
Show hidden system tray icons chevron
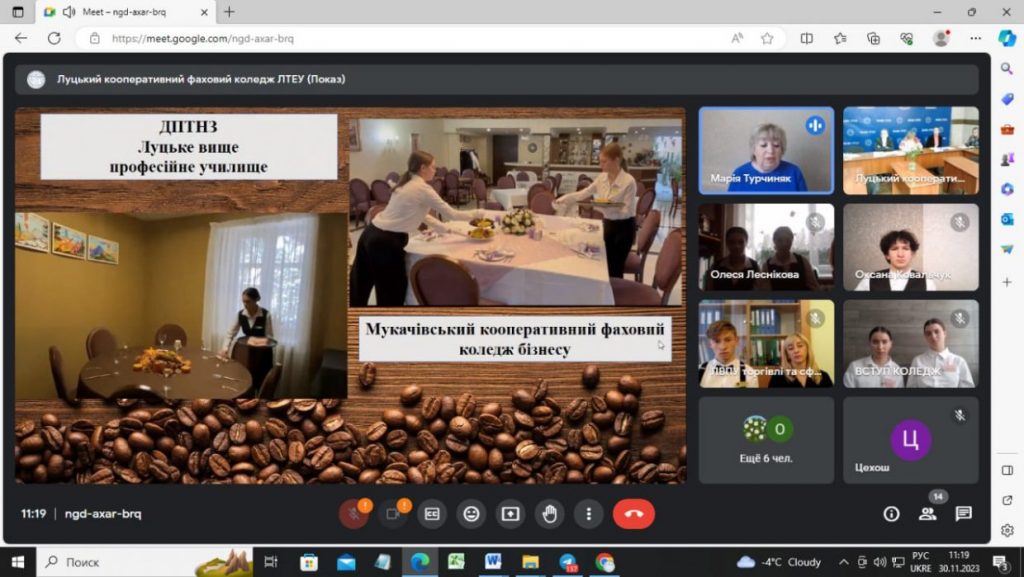[843, 562]
